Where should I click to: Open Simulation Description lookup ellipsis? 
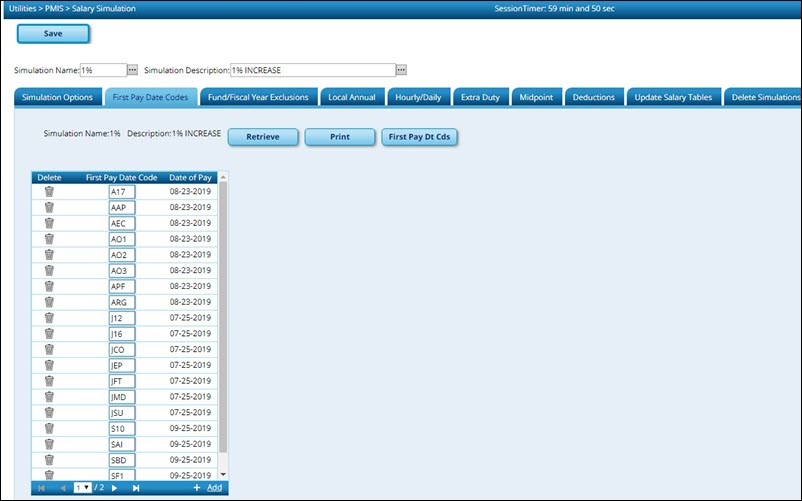402,70
